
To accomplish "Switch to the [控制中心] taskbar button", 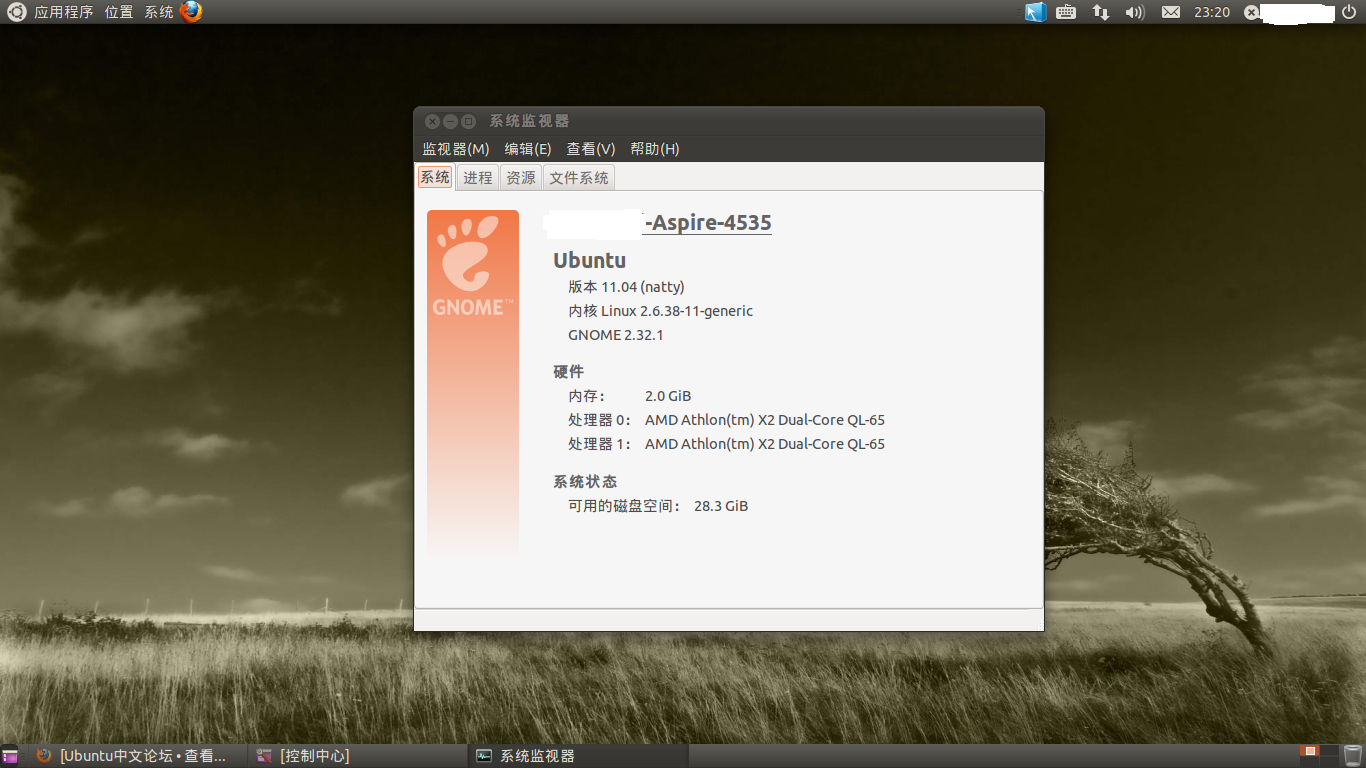I will 356,756.
